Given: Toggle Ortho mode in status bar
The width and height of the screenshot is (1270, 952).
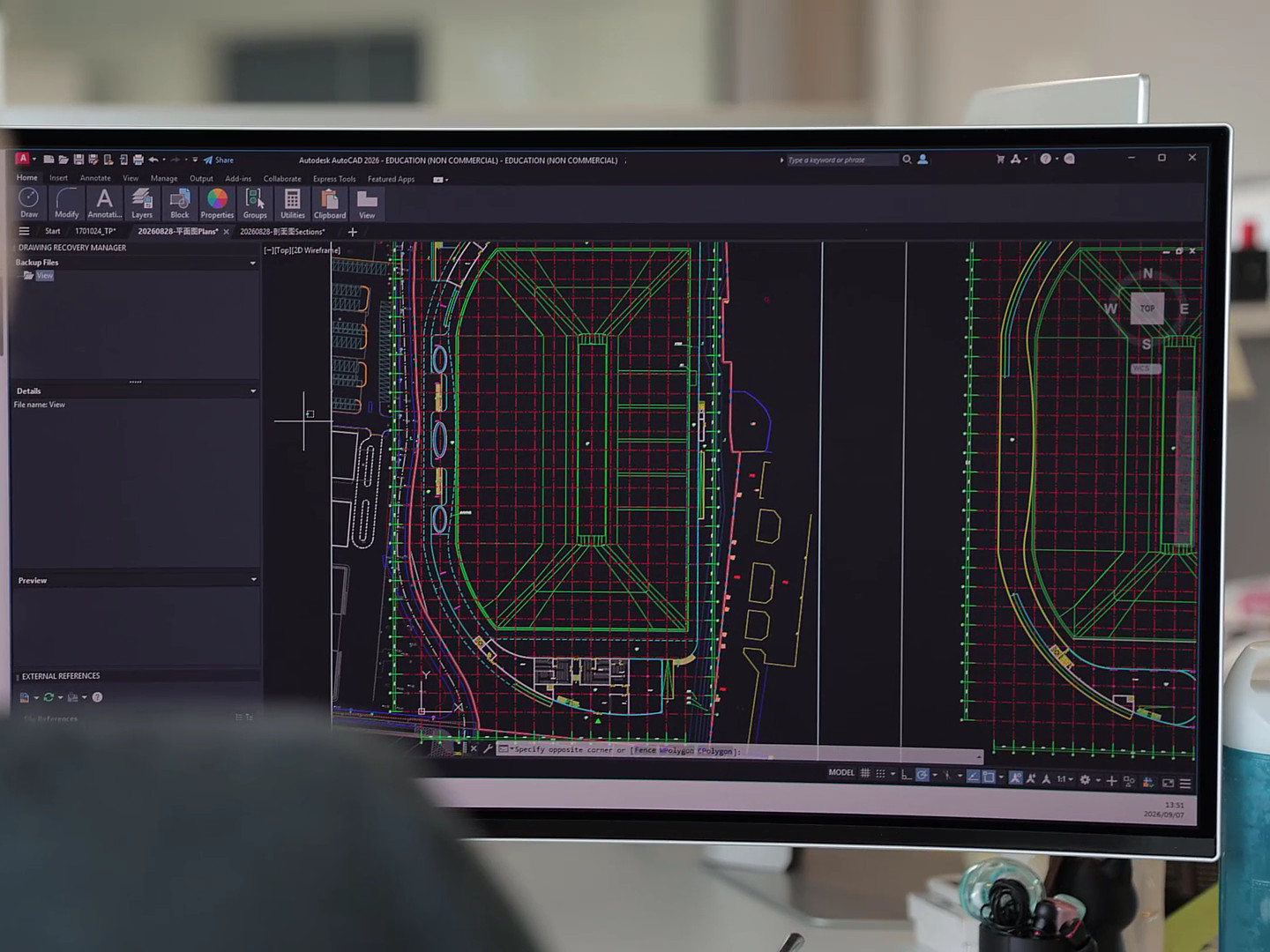Looking at the screenshot, I should tap(906, 774).
